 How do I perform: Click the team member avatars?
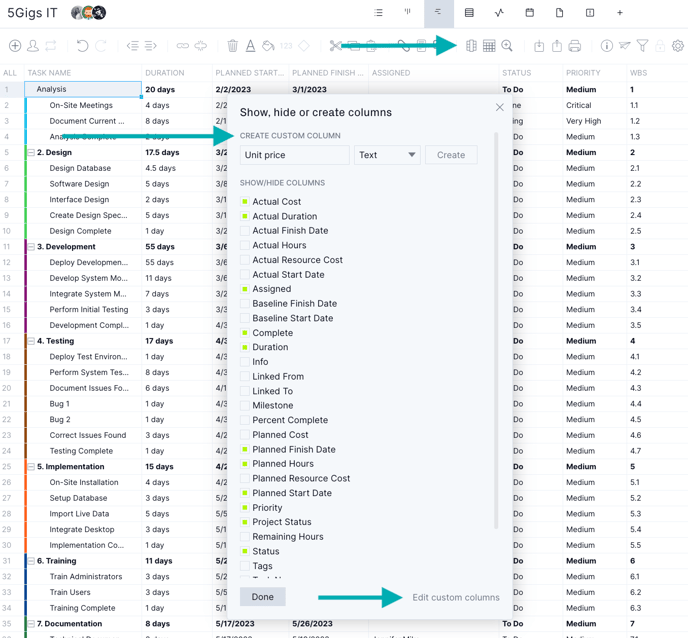click(x=88, y=13)
